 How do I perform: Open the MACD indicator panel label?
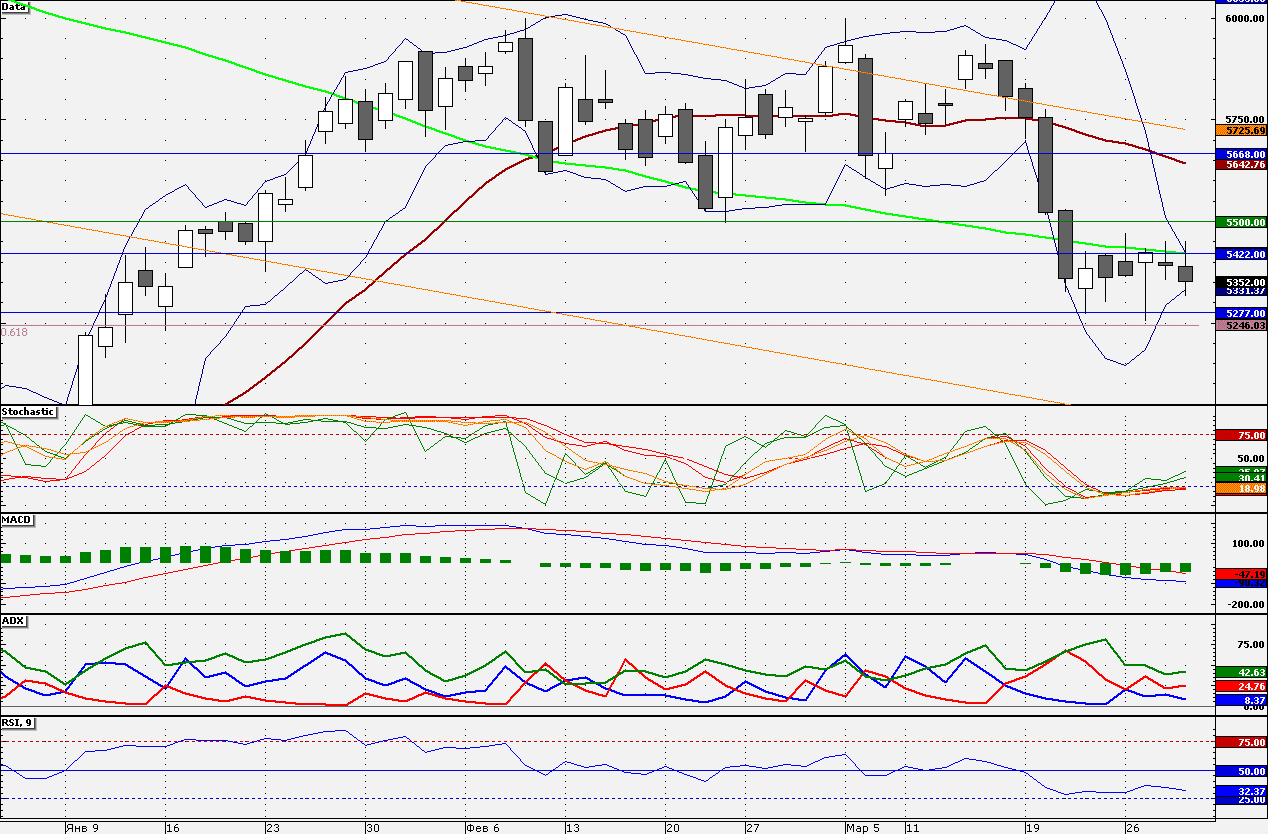[16, 520]
